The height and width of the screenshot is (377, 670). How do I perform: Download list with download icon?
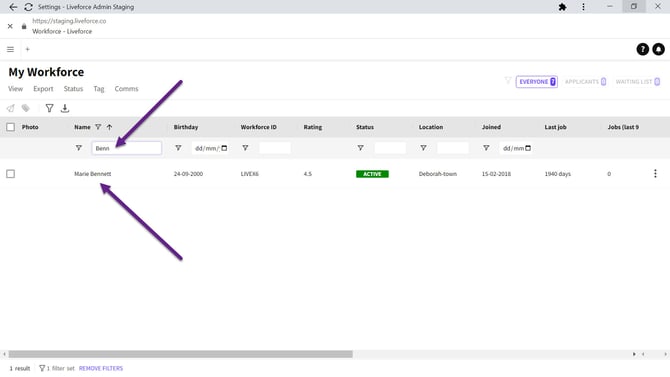[x=65, y=108]
